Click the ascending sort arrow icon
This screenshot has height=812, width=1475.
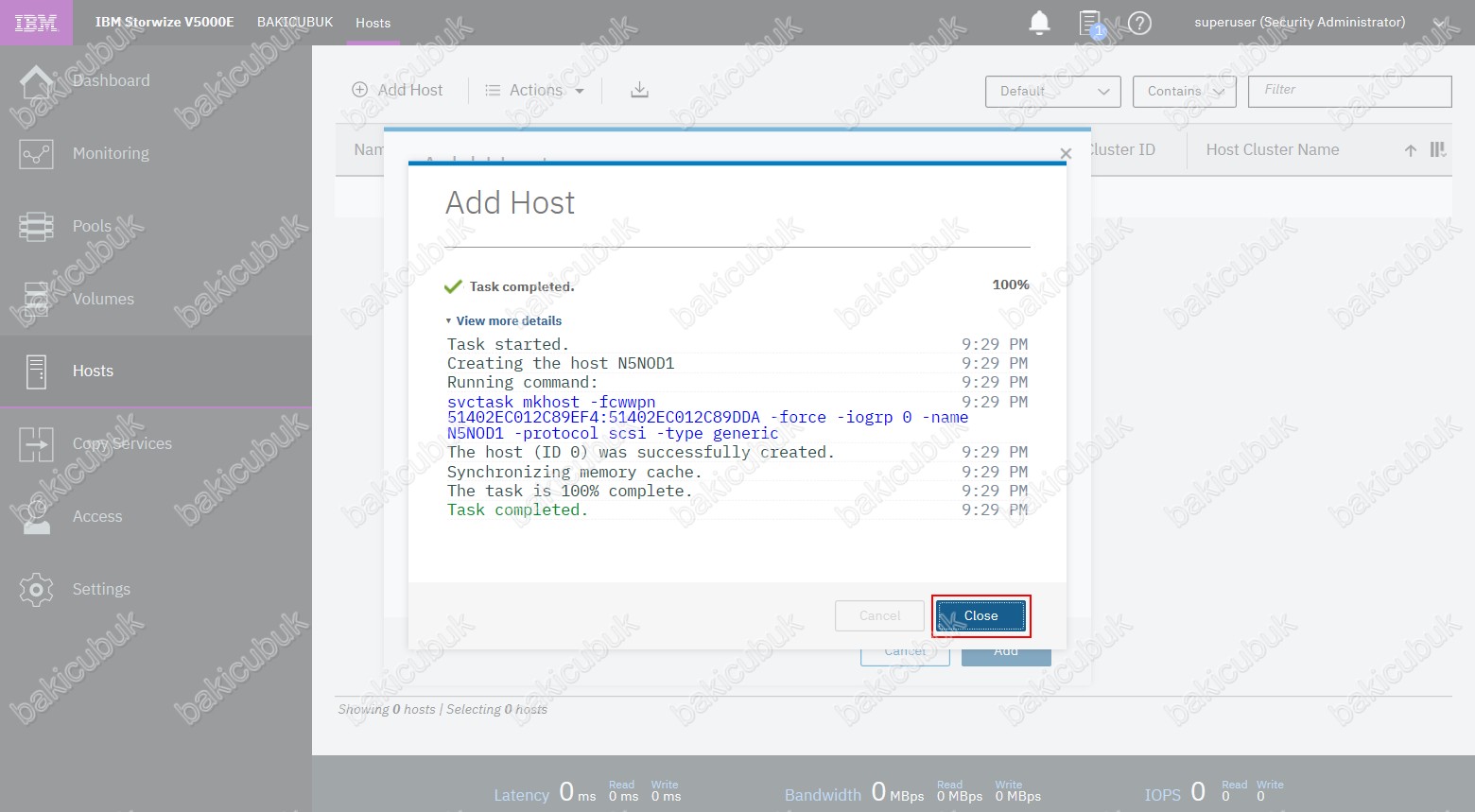[x=1411, y=150]
